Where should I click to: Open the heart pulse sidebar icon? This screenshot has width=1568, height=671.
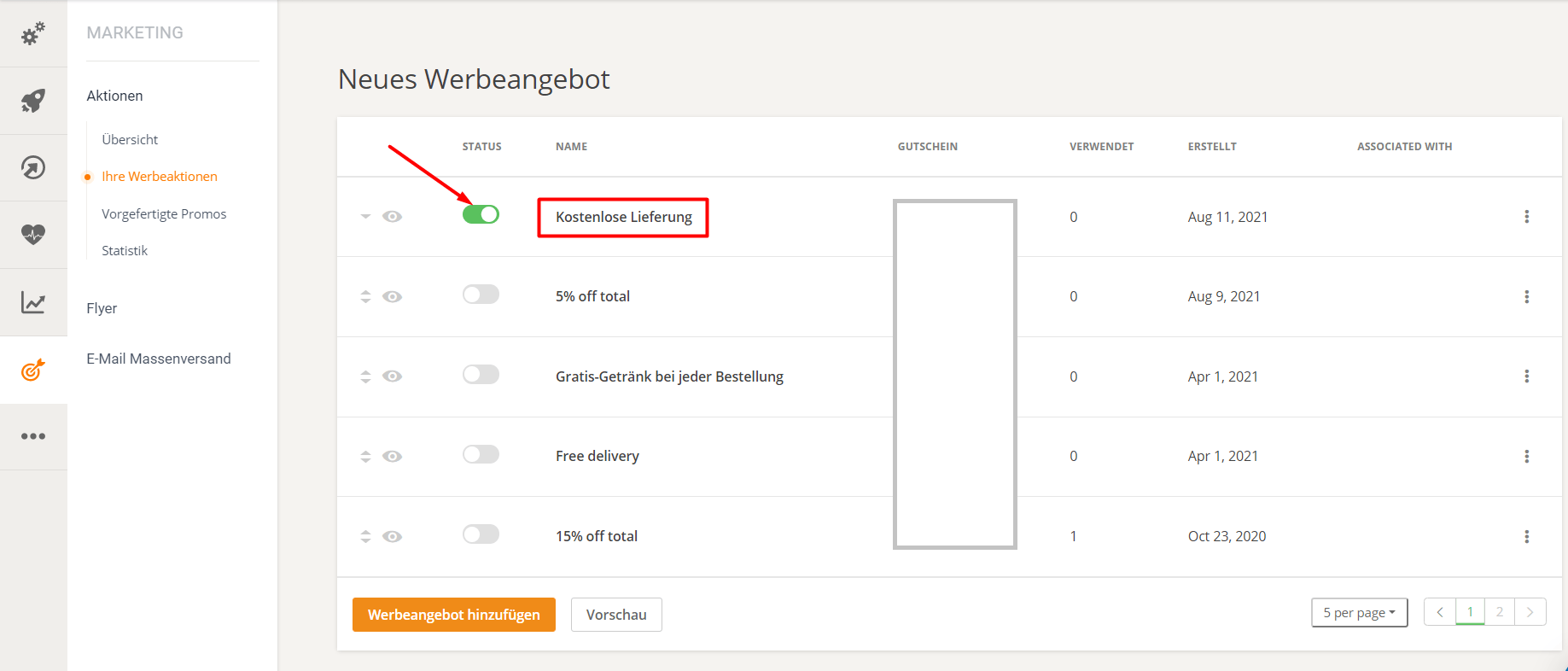(x=33, y=234)
